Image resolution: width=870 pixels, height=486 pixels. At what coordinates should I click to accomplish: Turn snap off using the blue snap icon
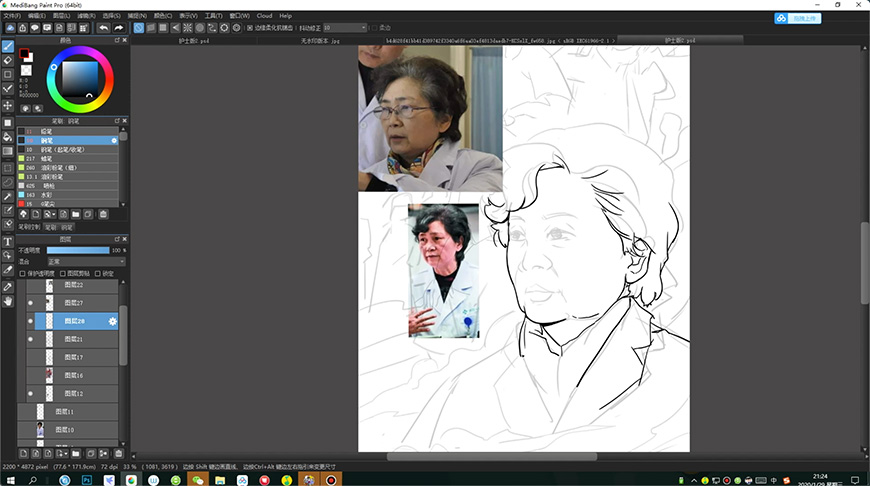(x=139, y=28)
